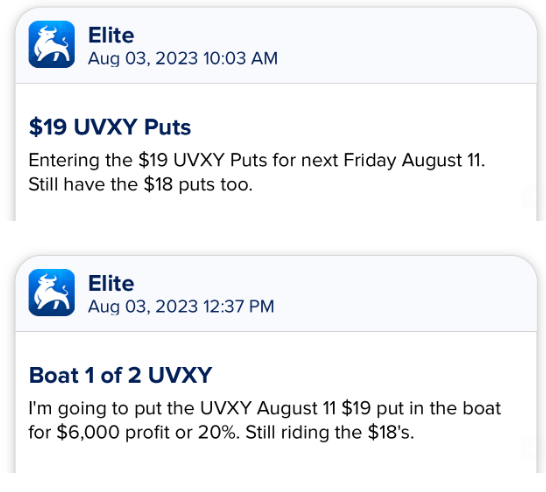Click the "2023" year in the 10:03 AM timestamp

point(177,58)
